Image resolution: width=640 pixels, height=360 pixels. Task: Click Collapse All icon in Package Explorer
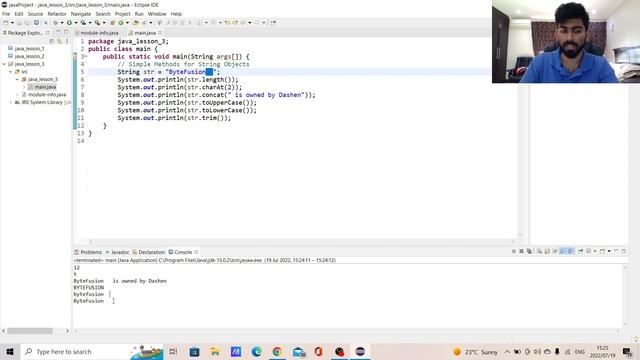point(52,41)
